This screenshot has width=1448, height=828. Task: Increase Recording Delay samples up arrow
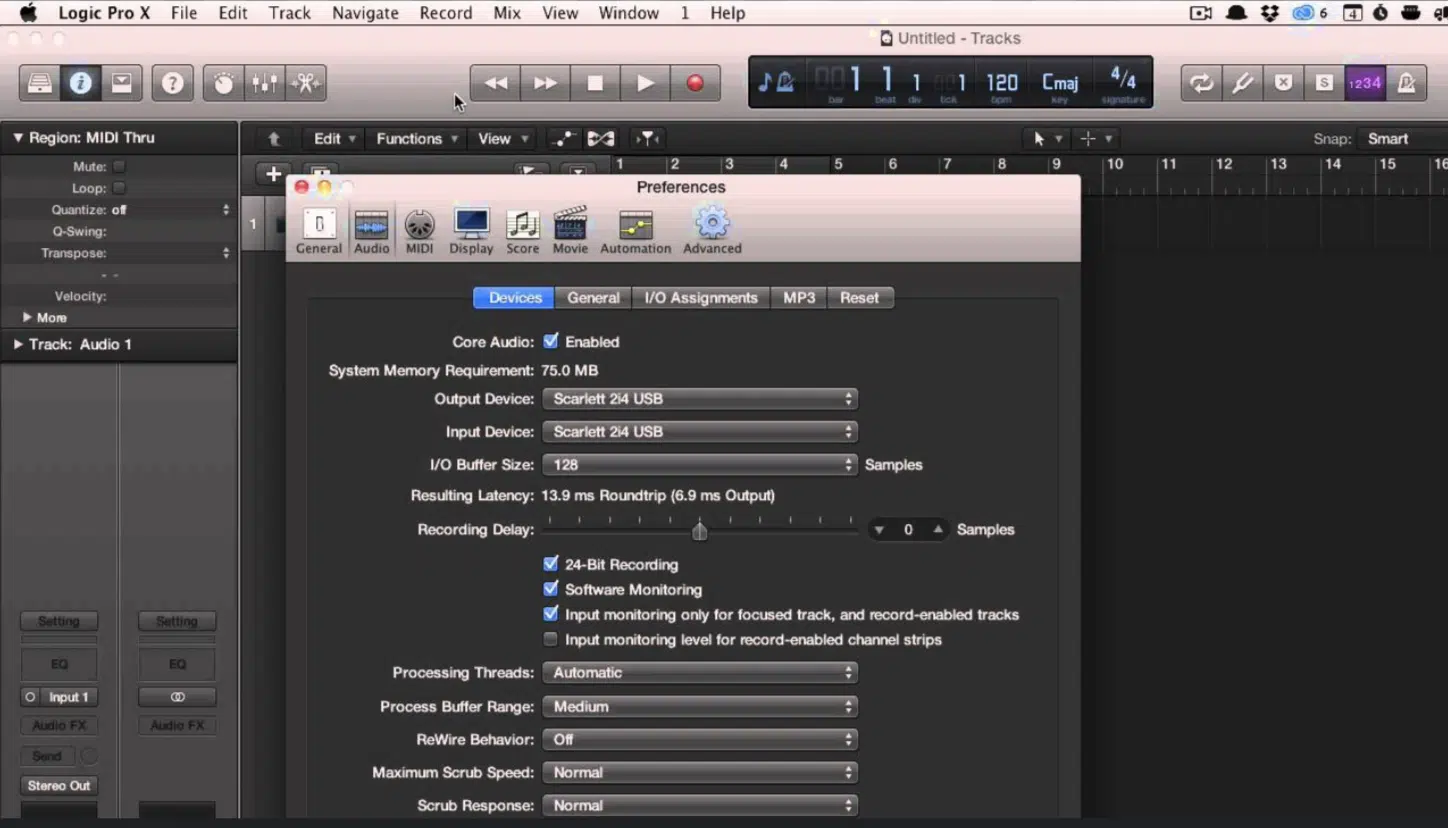click(x=938, y=530)
